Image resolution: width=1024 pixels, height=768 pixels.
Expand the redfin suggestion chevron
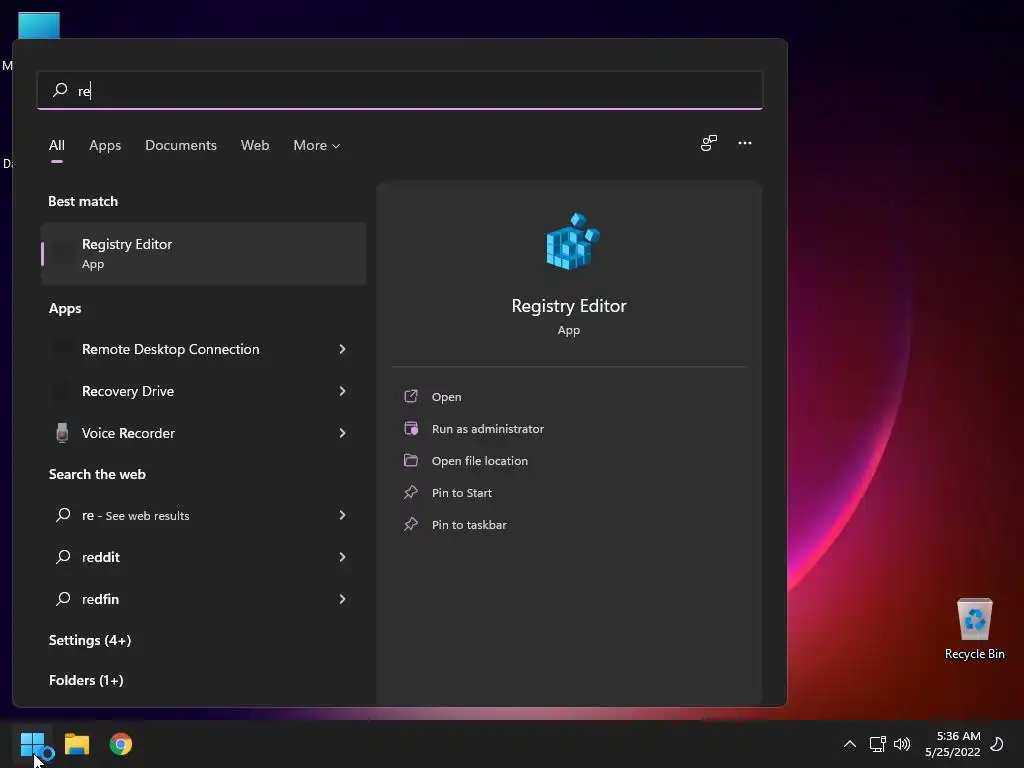point(342,599)
